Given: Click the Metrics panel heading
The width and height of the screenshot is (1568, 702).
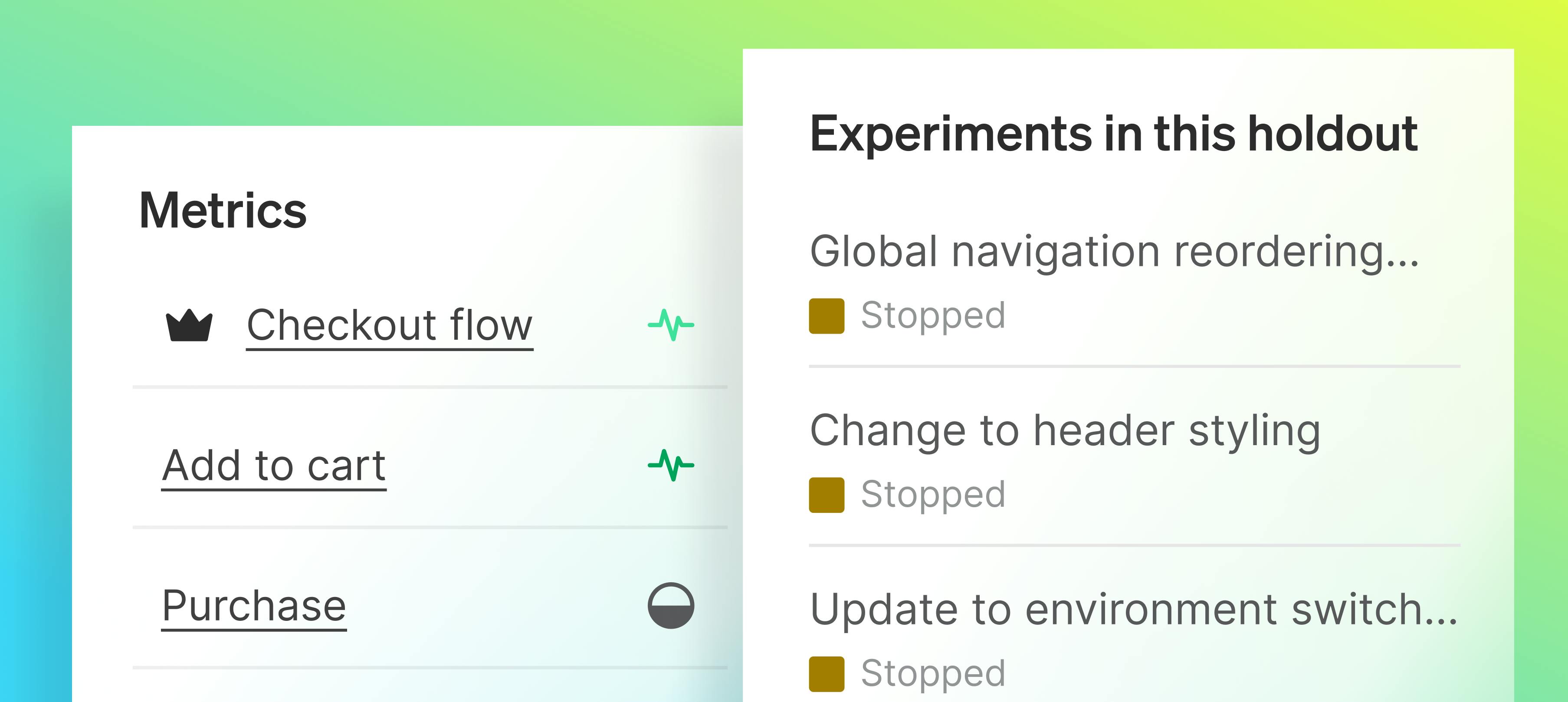Looking at the screenshot, I should tap(223, 211).
